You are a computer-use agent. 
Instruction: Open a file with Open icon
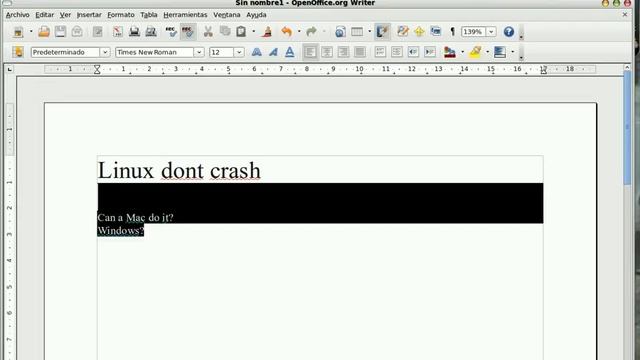pyautogui.click(x=44, y=32)
